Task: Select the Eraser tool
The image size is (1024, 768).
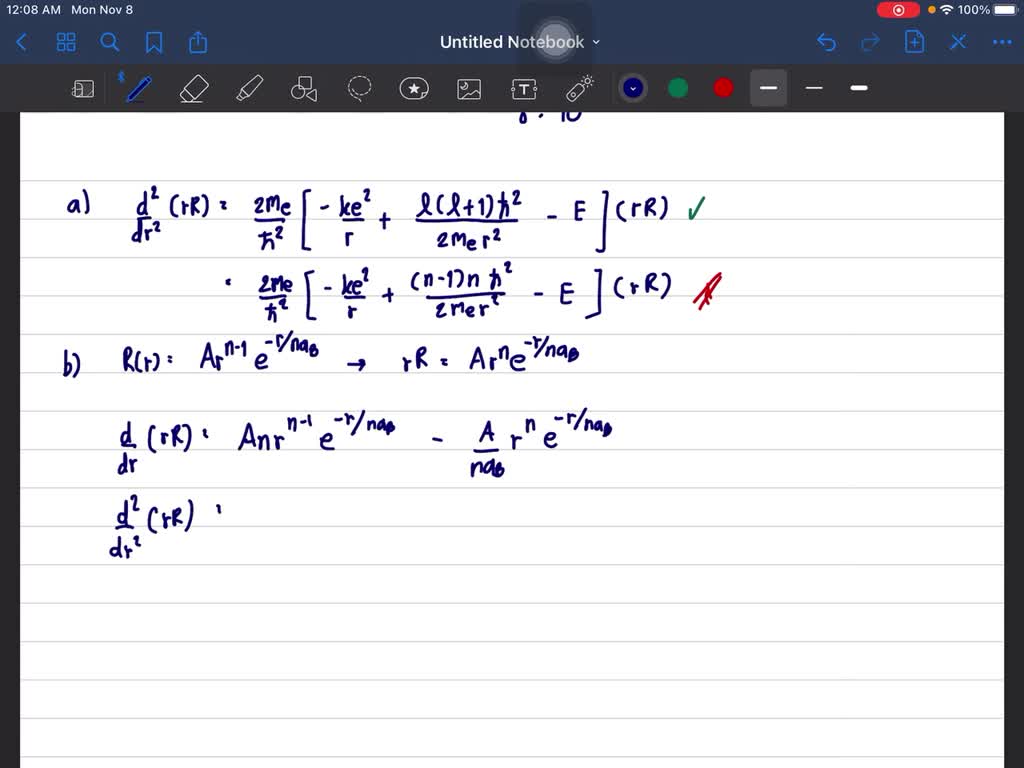Action: [x=193, y=89]
